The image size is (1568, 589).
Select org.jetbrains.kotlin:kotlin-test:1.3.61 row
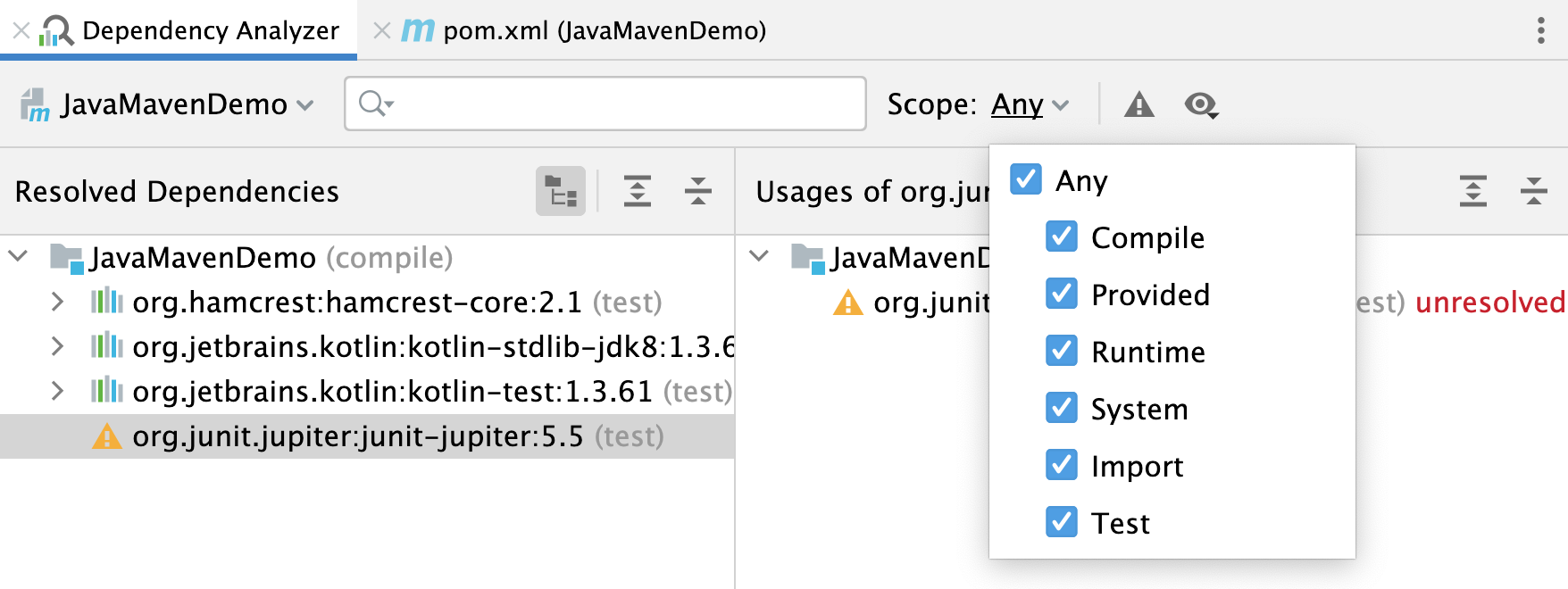pyautogui.click(x=367, y=392)
